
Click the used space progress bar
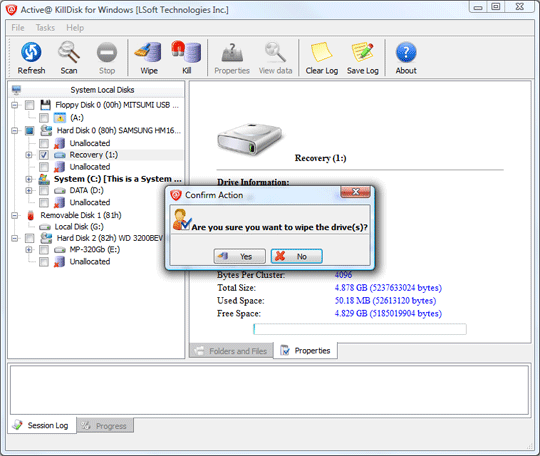360,329
